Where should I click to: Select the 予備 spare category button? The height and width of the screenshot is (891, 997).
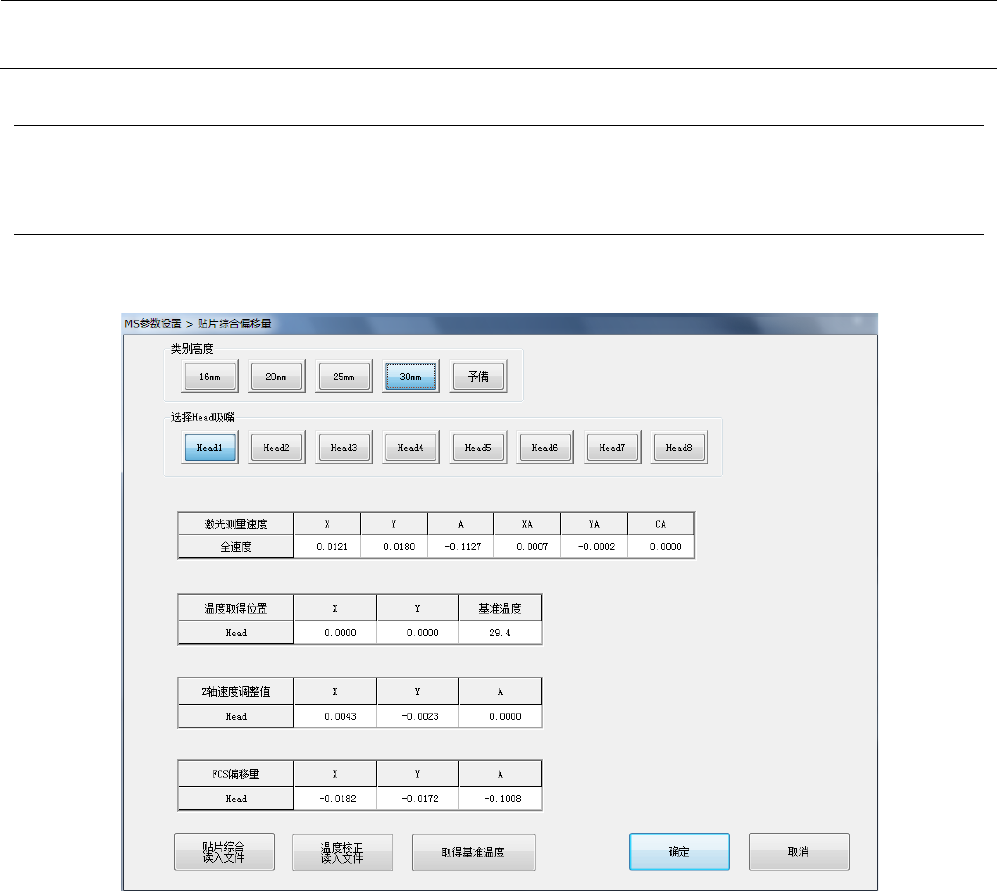coord(478,376)
